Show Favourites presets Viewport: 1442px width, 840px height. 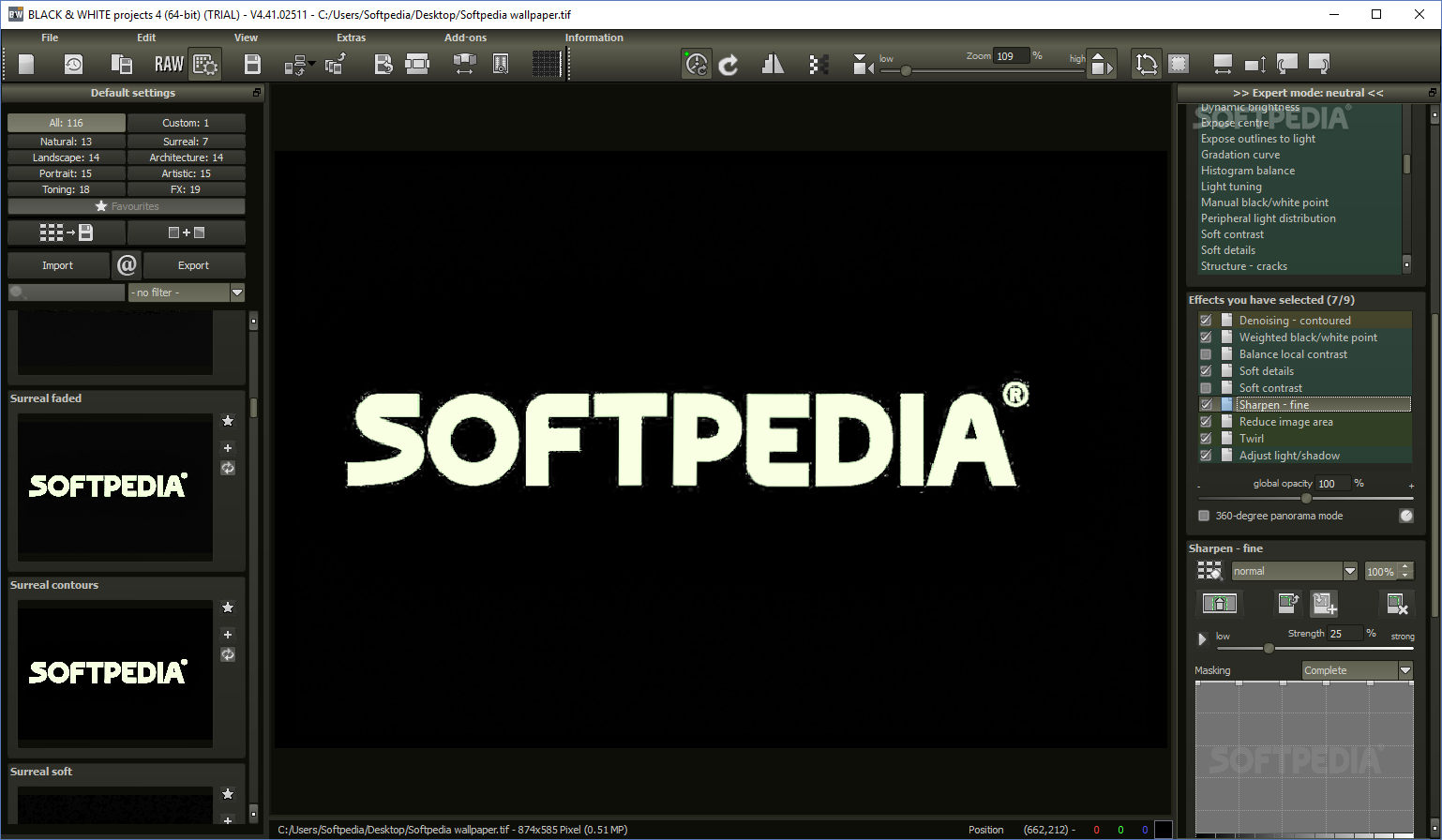[127, 206]
